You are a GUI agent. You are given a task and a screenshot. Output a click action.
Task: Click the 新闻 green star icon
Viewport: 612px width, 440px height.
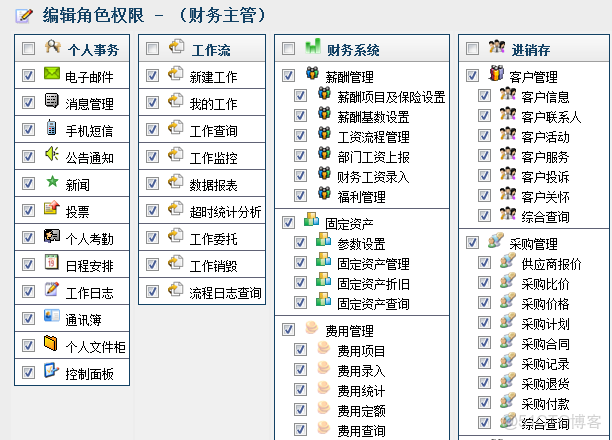[x=52, y=181]
